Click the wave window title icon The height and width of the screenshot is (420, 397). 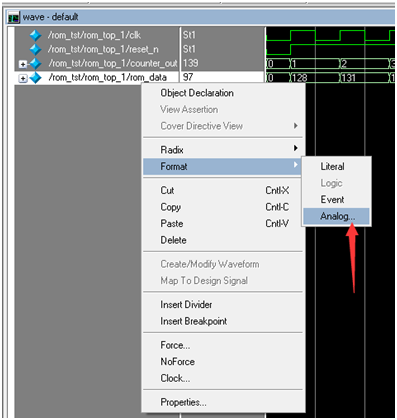[x=14, y=17]
